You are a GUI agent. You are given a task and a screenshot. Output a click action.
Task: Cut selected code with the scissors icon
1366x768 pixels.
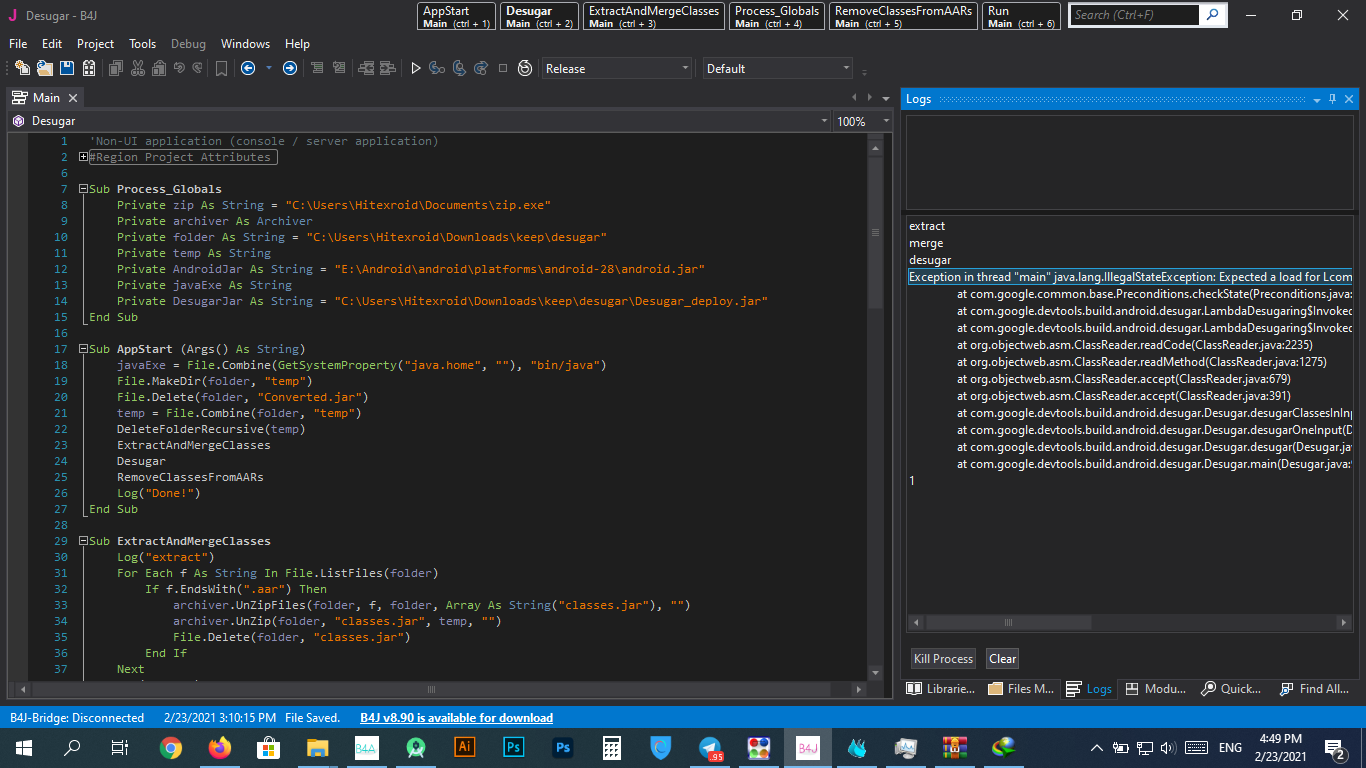(x=136, y=68)
